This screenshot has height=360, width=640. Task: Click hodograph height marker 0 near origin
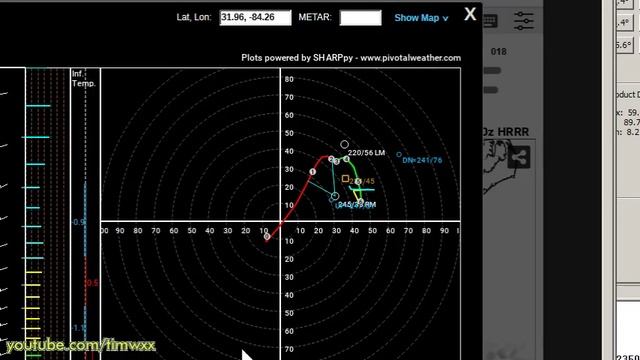[267, 236]
